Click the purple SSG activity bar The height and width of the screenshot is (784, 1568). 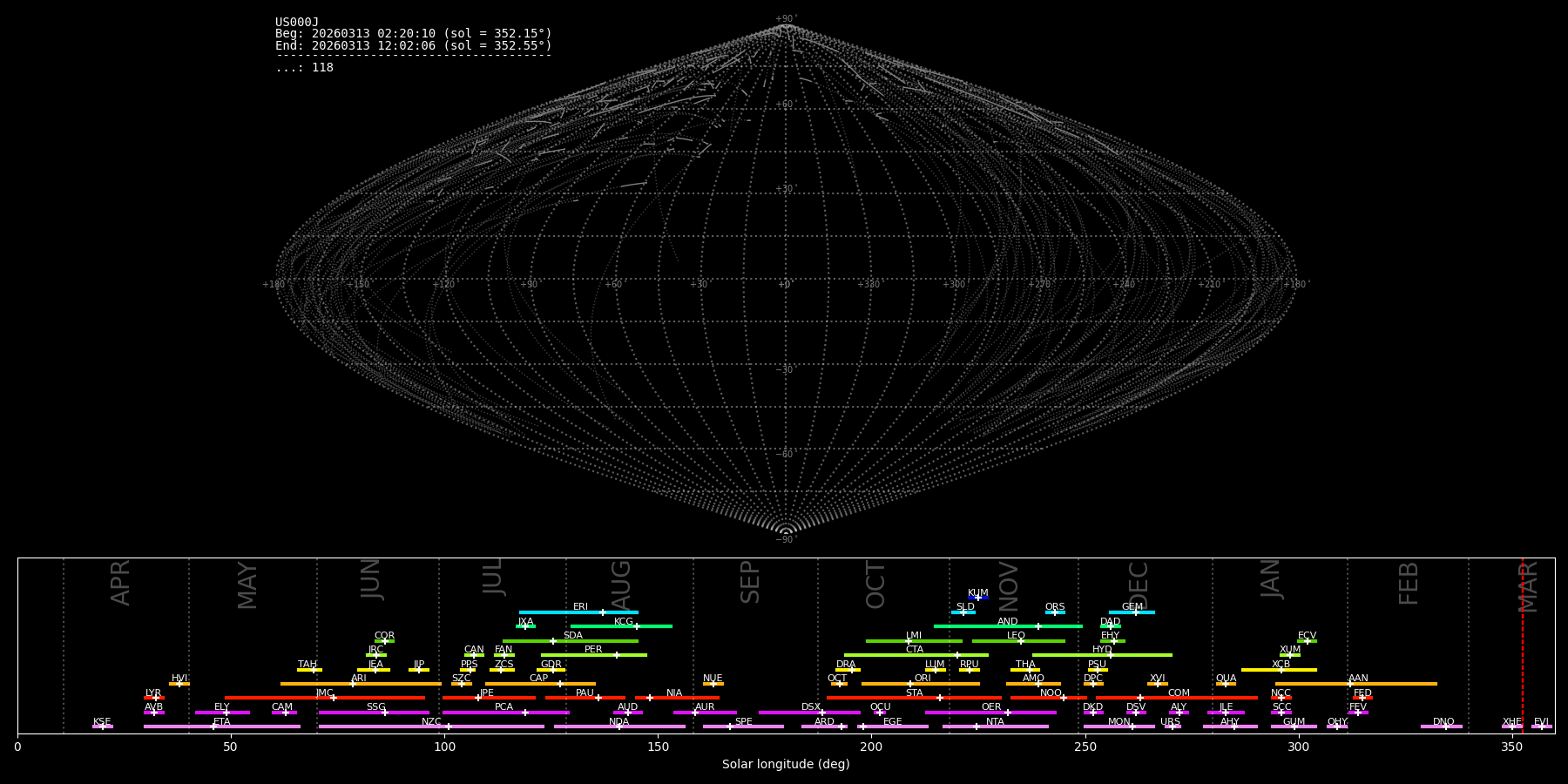pyautogui.click(x=374, y=713)
